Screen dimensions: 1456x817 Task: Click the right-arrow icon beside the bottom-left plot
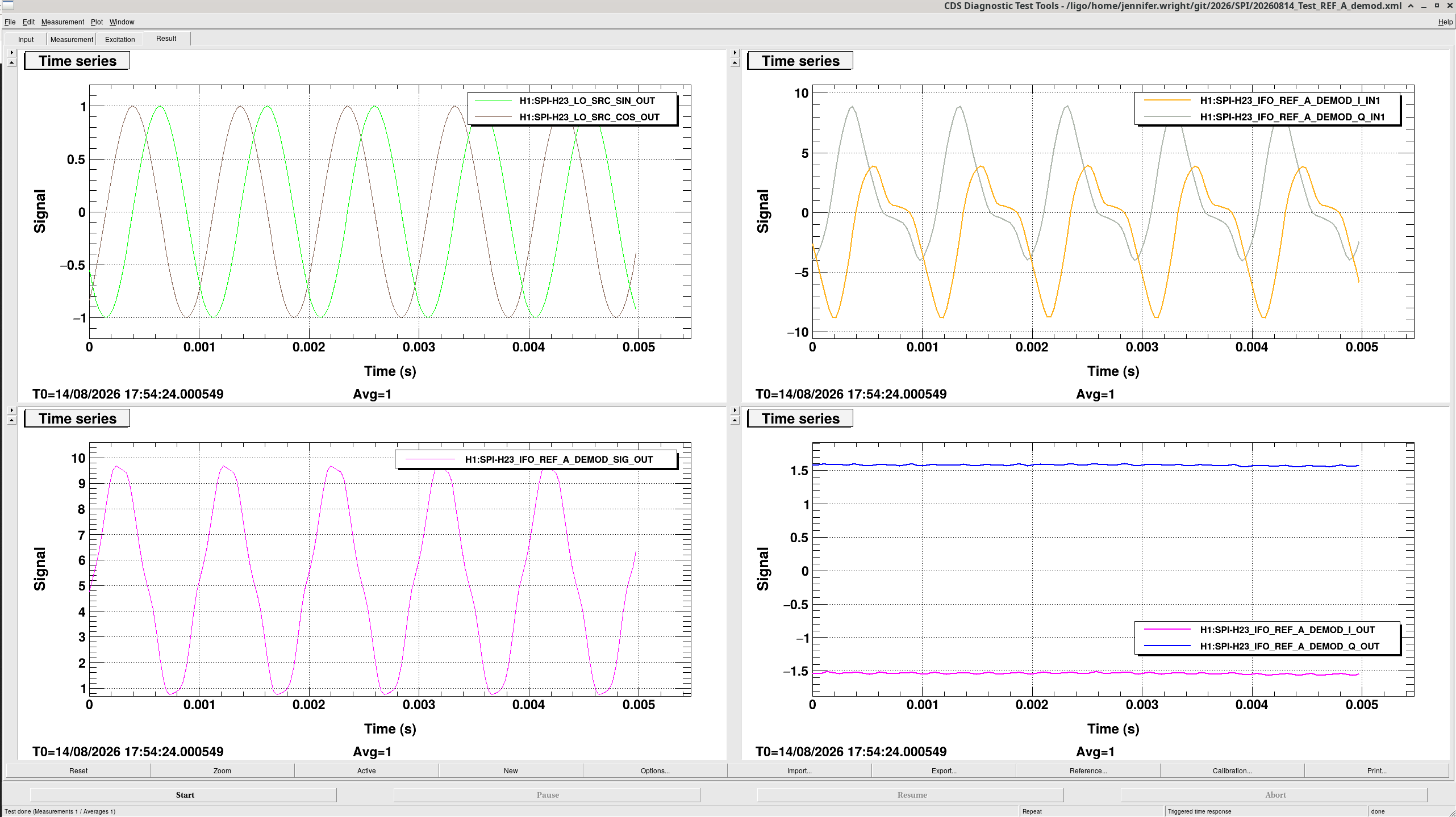point(11,410)
